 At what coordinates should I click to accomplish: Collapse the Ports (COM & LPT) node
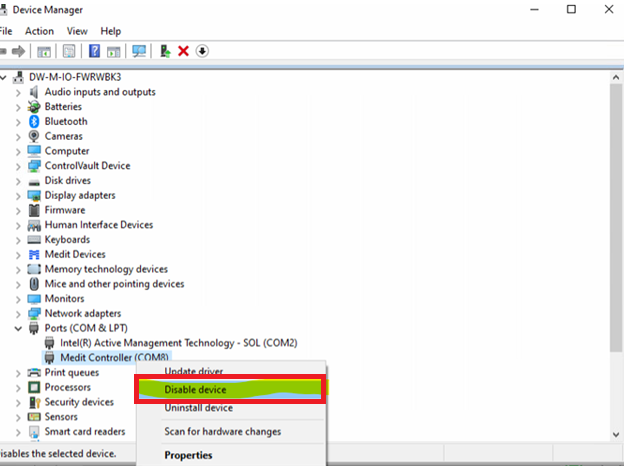click(18, 329)
